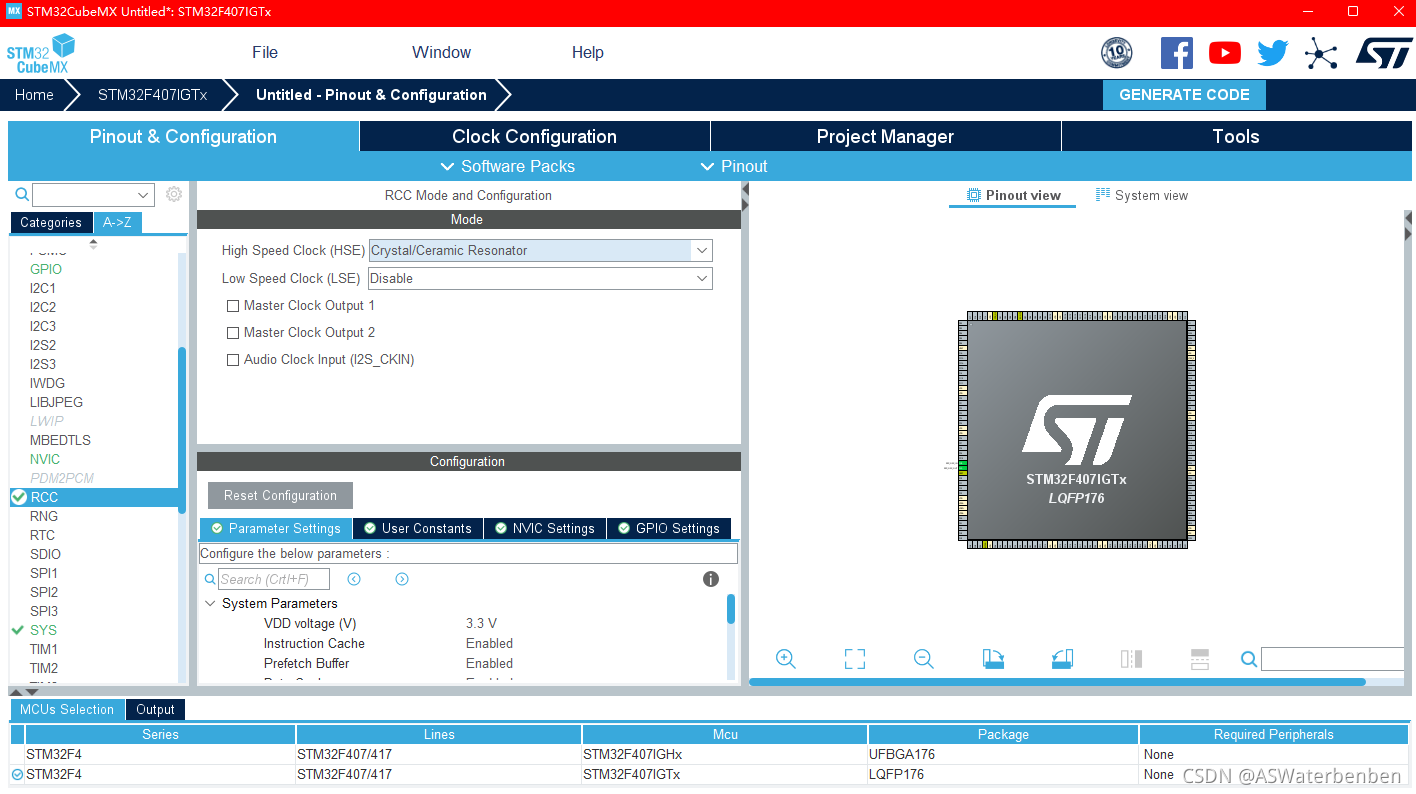This screenshot has height=794, width=1416.
Task: Zoom out of the pinout view
Action: coord(923,659)
